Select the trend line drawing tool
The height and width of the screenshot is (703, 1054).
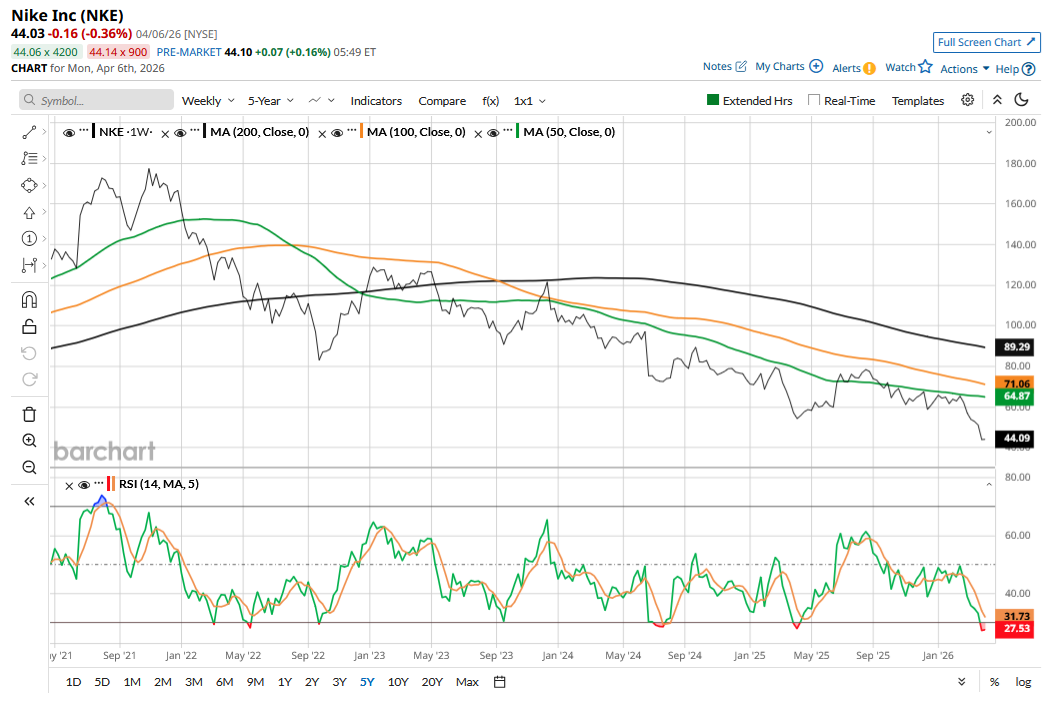29,132
